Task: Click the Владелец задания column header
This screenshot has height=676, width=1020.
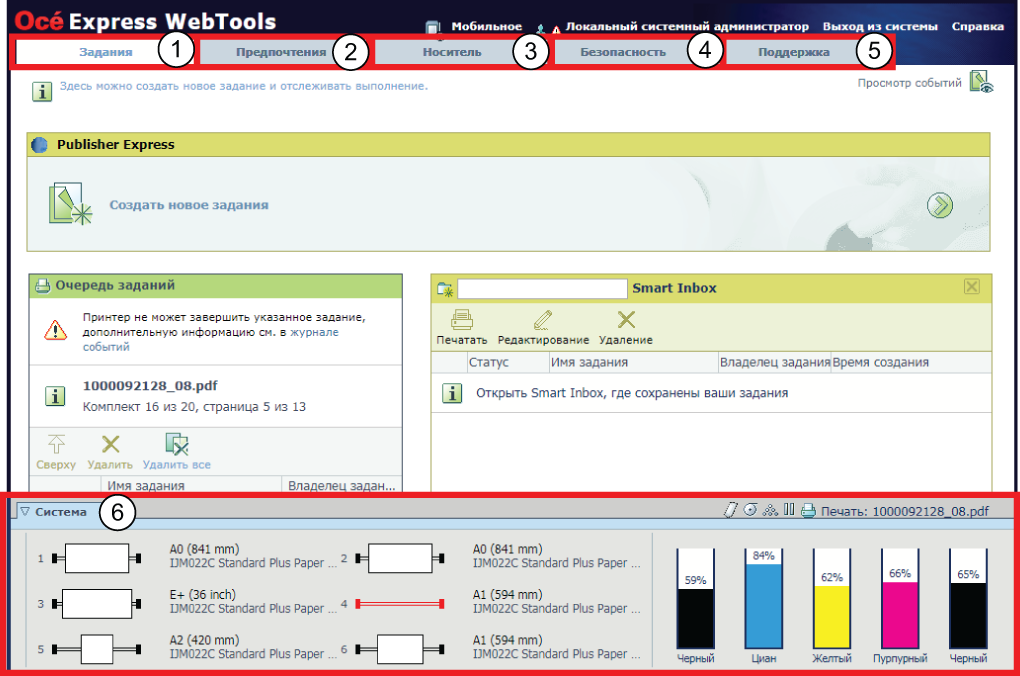Action: coord(775,362)
